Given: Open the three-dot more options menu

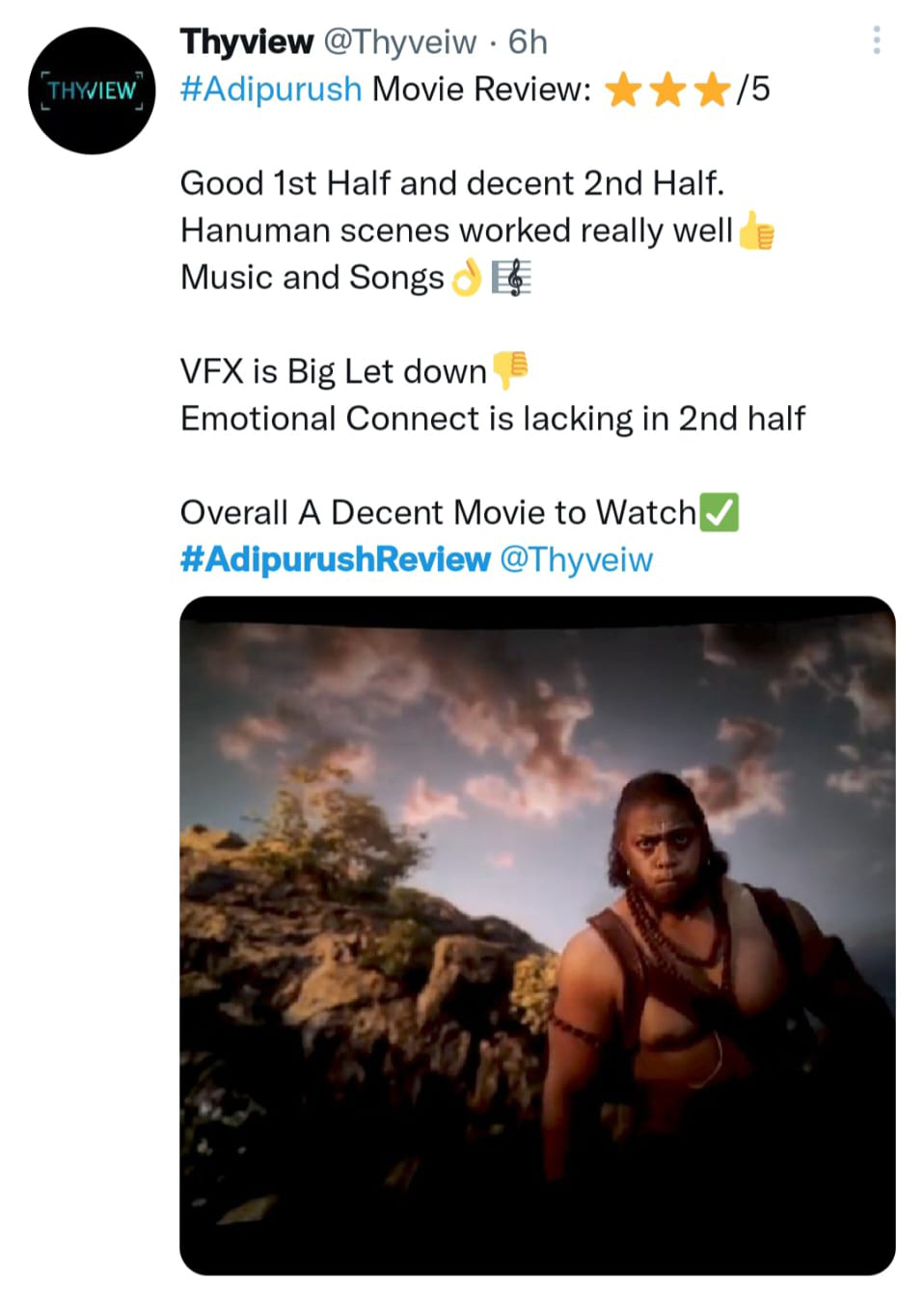Looking at the screenshot, I should pyautogui.click(x=876, y=41).
